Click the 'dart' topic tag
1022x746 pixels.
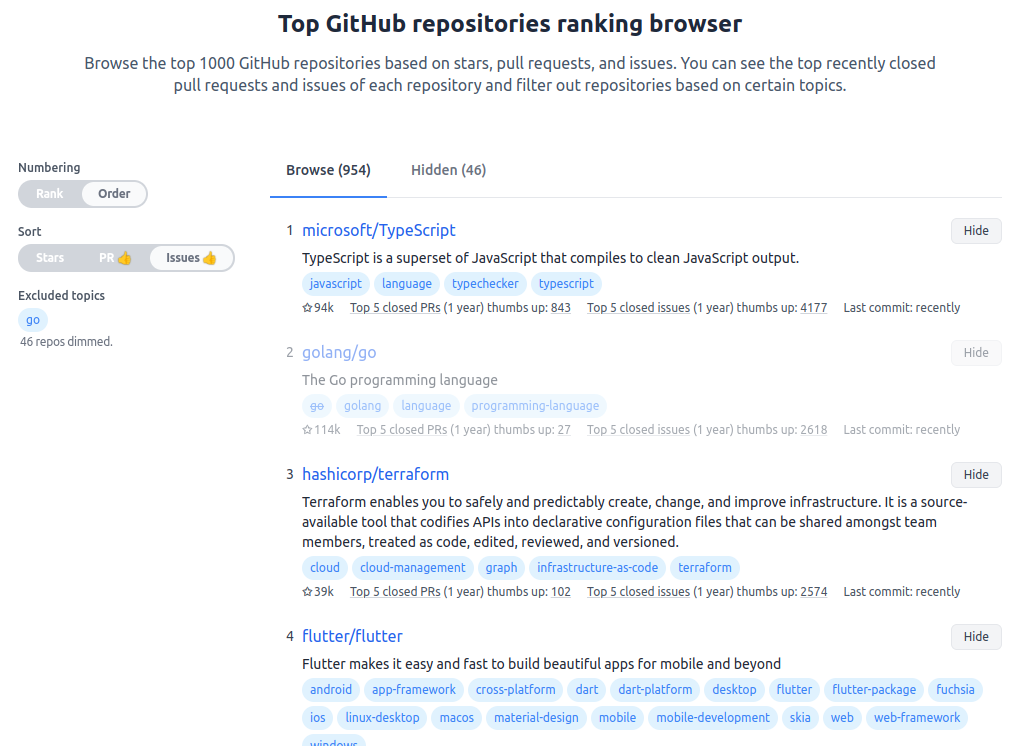click(x=587, y=689)
